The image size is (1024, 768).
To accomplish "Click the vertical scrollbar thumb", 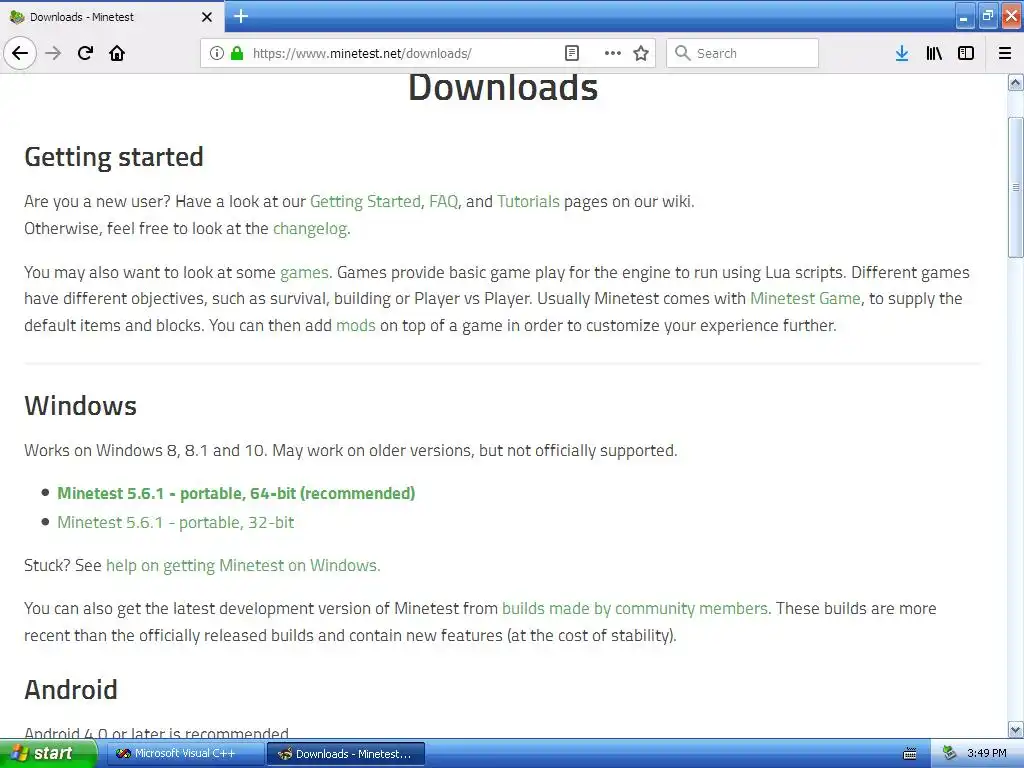I will pos(1016,187).
